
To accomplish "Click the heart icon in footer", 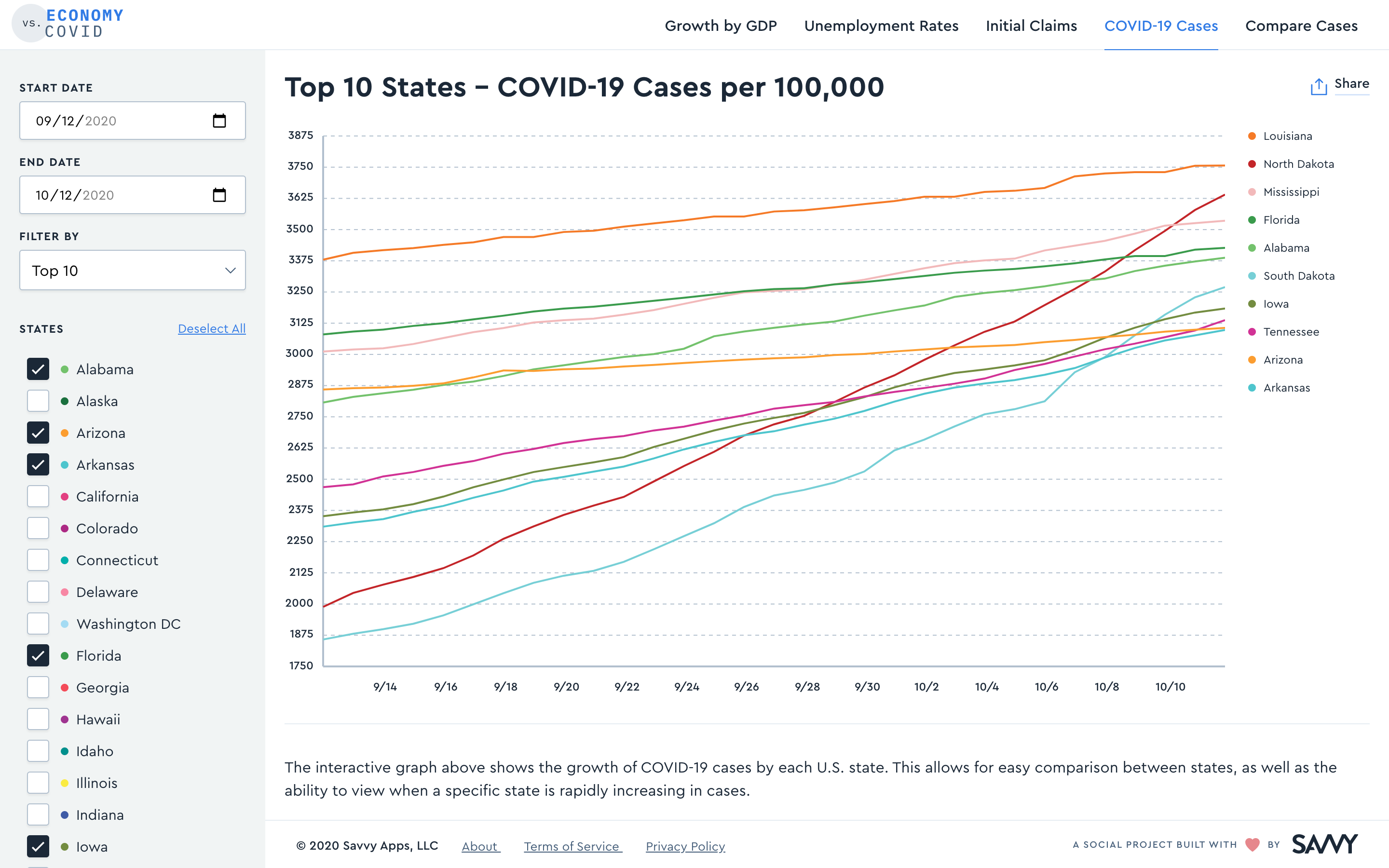I will click(1253, 844).
